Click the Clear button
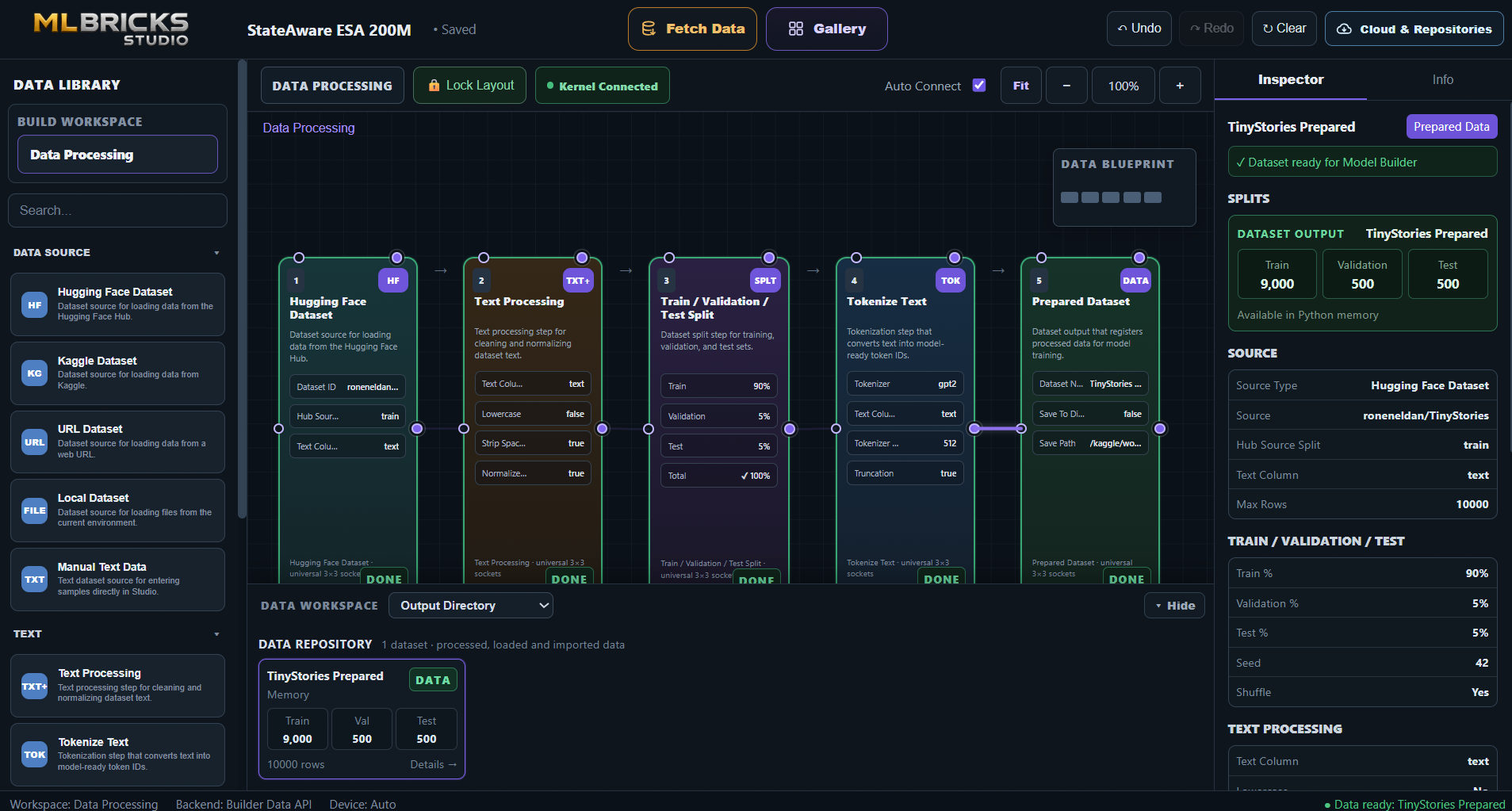Screen dimensions: 1512x811 click(1284, 29)
